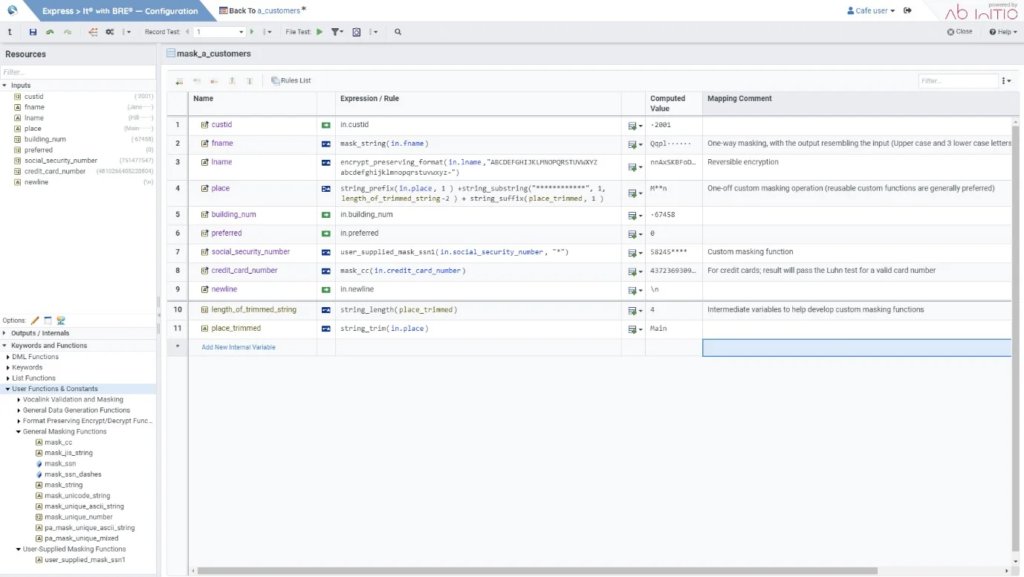Go to next Record Test record
The image size is (1024, 577).
tap(252, 32)
